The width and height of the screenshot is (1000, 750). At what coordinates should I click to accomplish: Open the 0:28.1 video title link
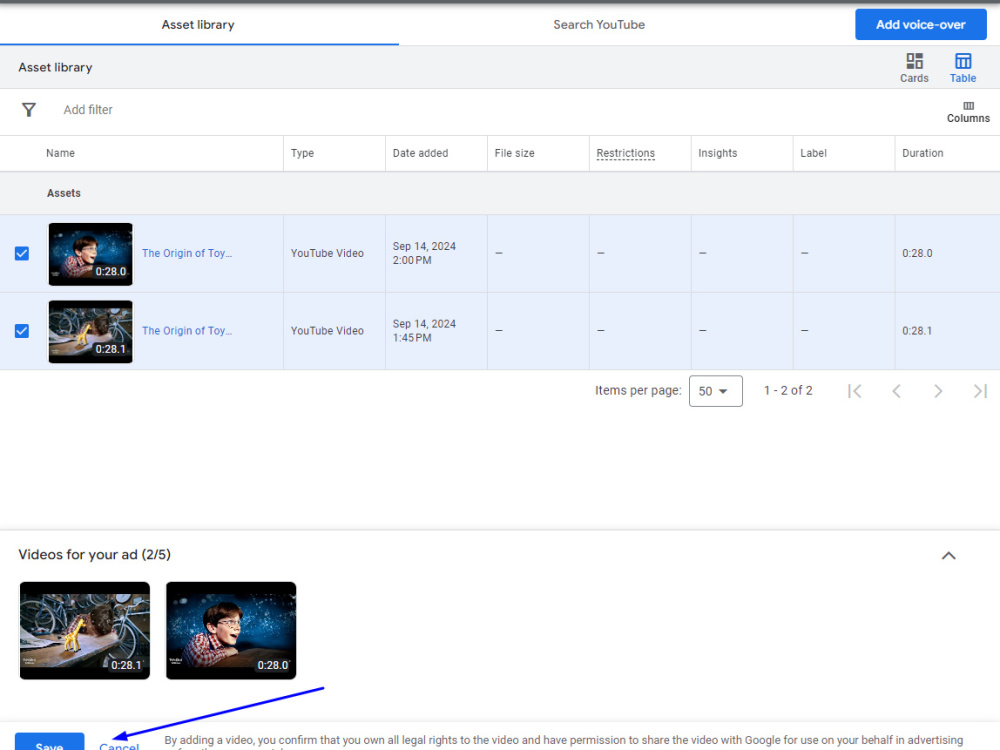tap(187, 331)
